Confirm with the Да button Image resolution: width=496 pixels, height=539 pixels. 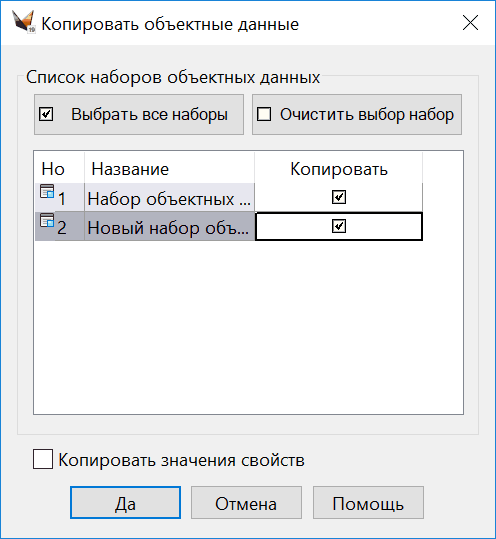125,503
